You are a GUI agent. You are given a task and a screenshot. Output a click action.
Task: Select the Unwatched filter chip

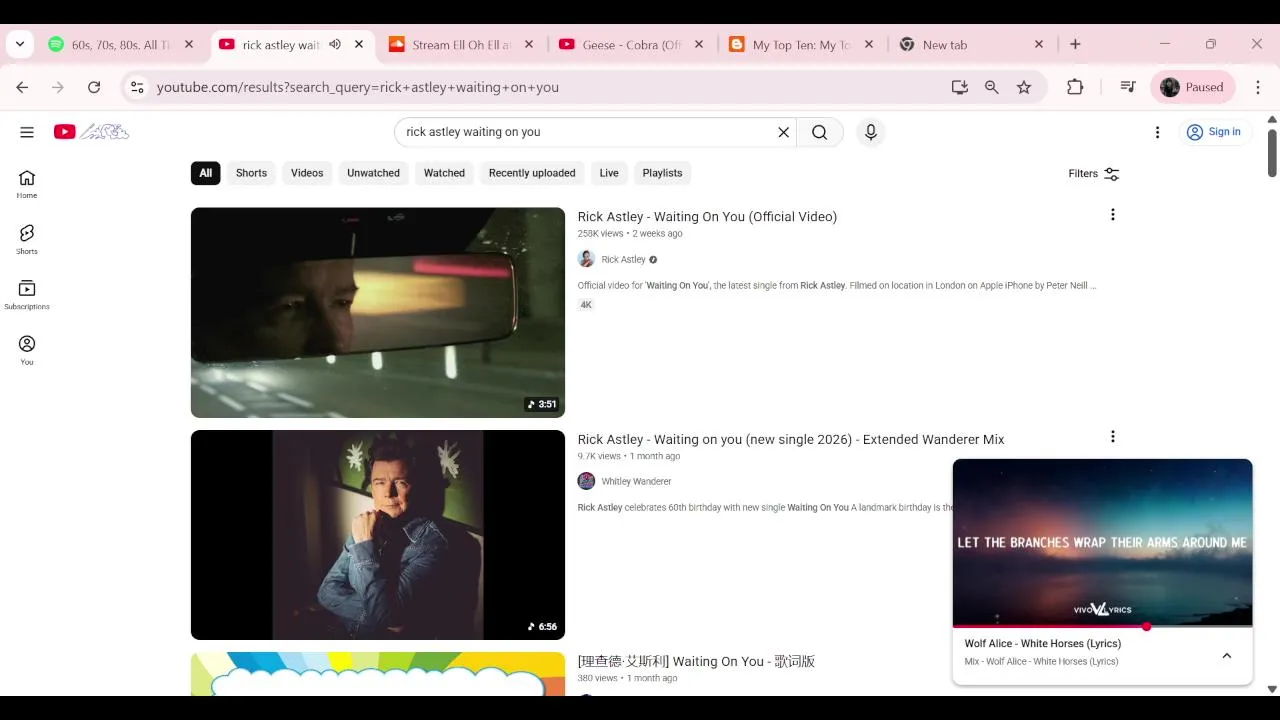click(x=373, y=173)
